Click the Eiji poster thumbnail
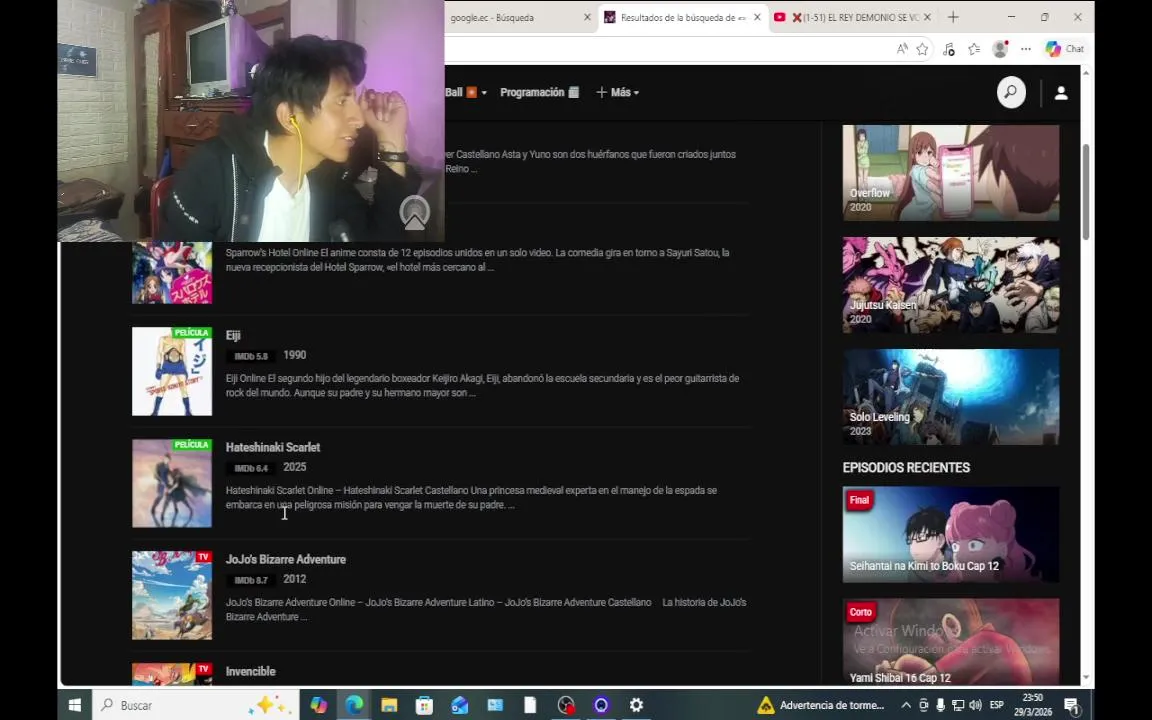 click(x=172, y=372)
